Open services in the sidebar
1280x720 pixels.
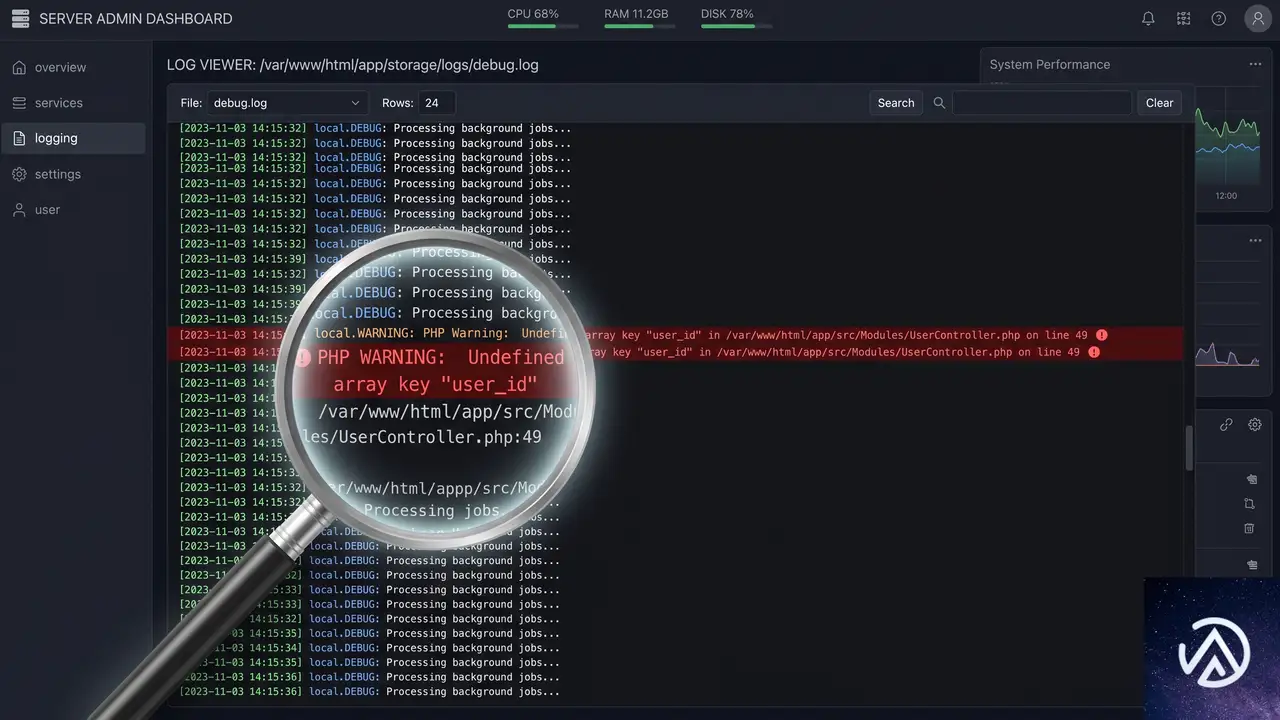pos(73,103)
